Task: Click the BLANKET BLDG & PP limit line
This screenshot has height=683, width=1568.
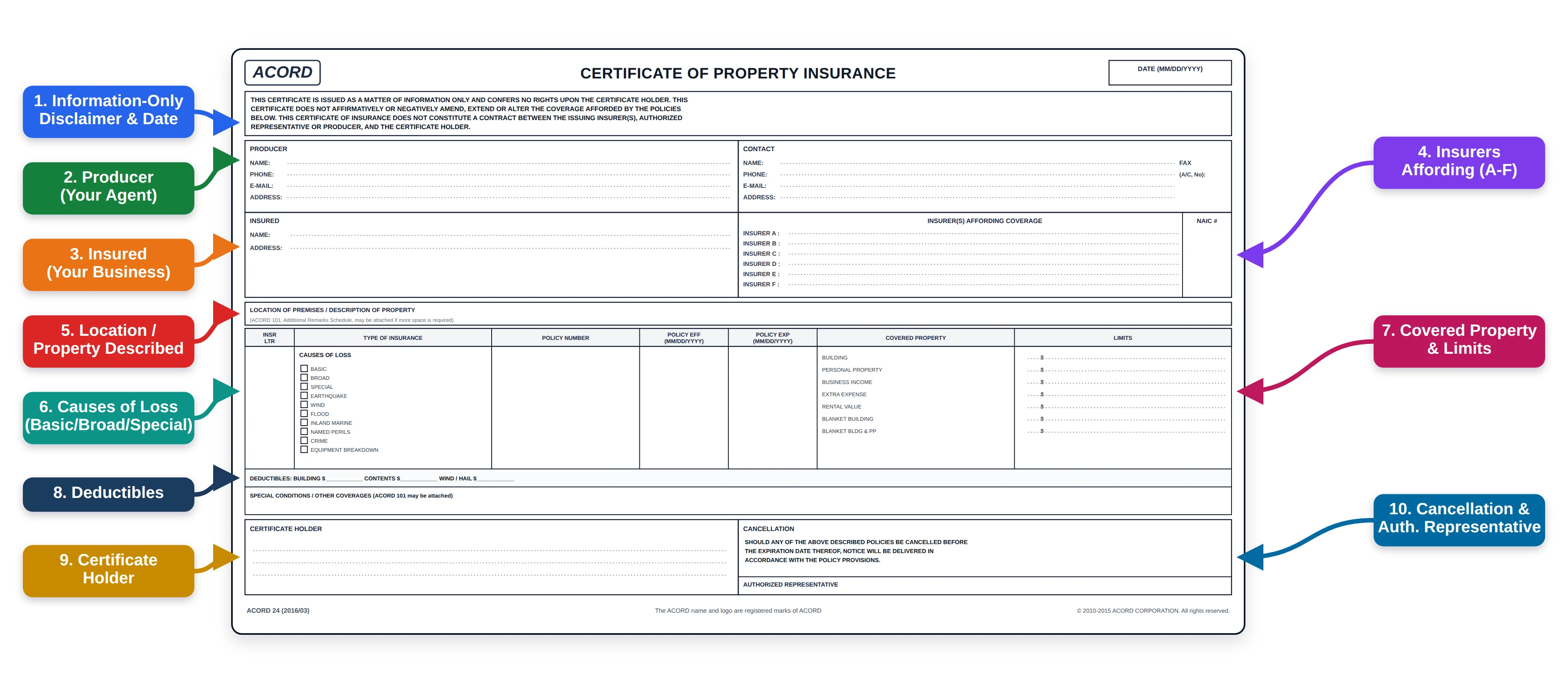Action: tap(1125, 431)
